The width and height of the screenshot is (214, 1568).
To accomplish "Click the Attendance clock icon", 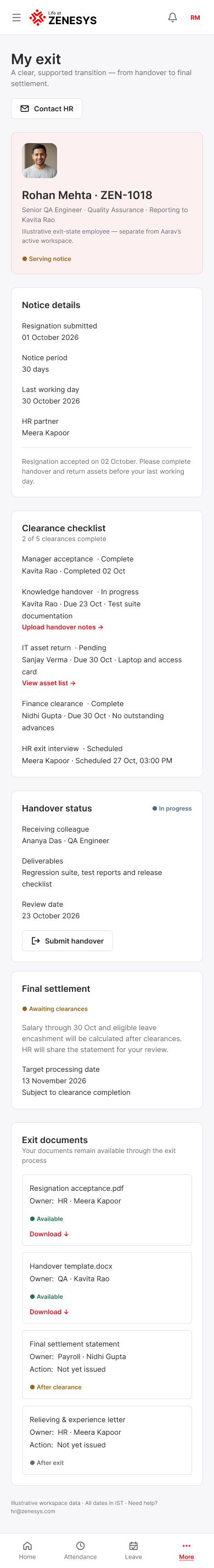I will click(81, 1546).
